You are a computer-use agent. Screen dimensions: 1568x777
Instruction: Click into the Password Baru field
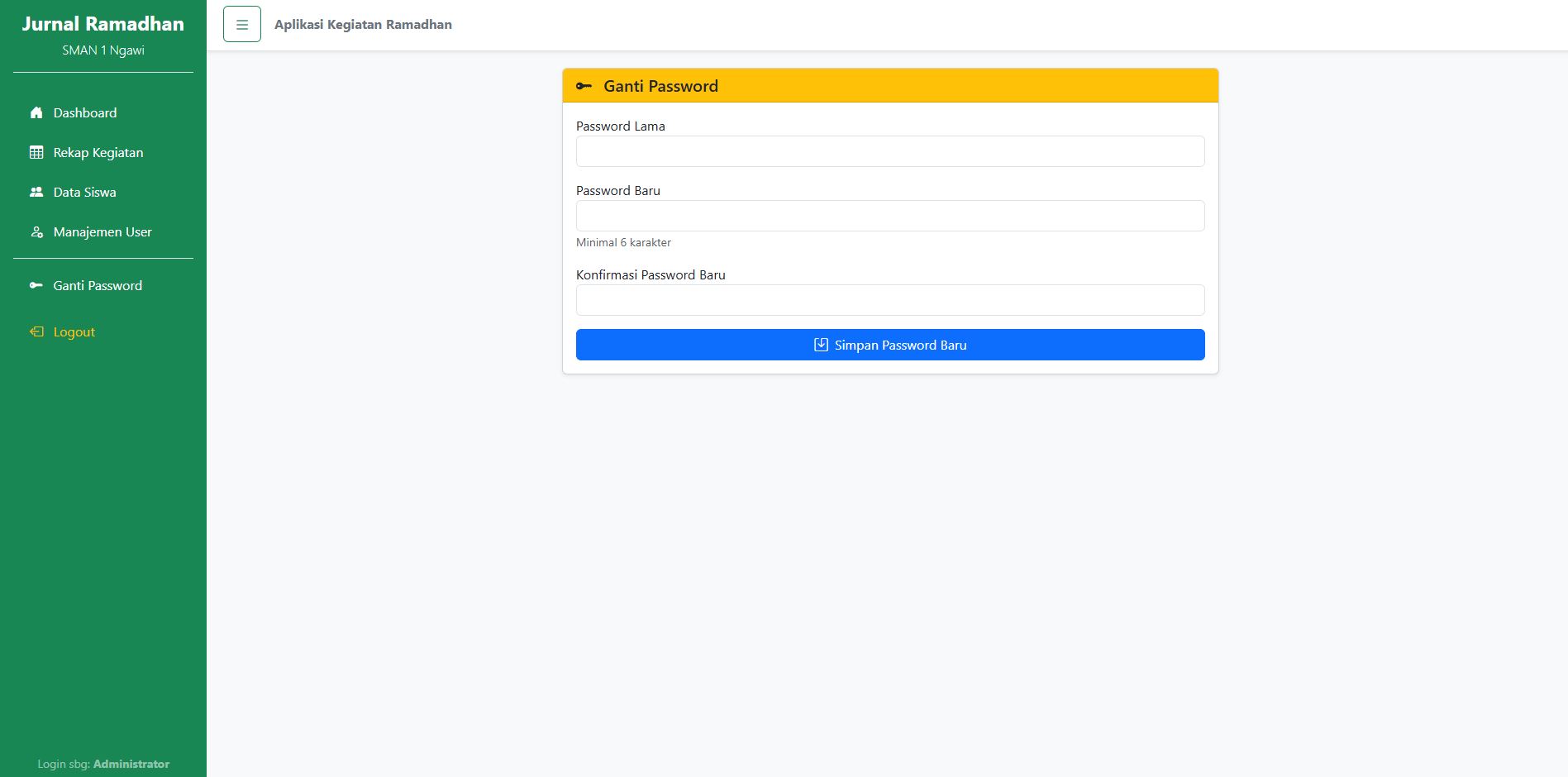pos(890,216)
